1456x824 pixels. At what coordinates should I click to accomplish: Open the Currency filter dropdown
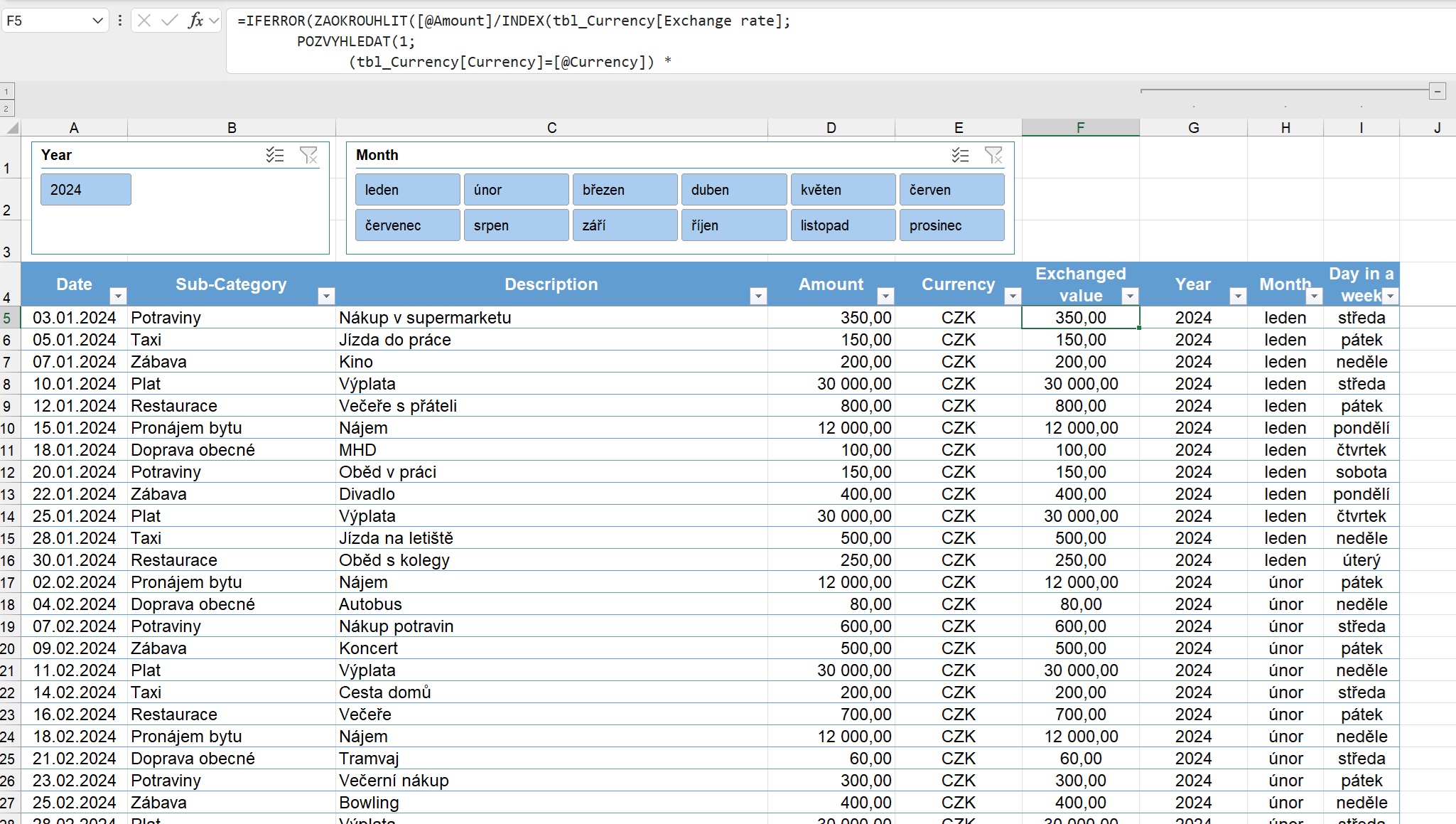(1013, 296)
